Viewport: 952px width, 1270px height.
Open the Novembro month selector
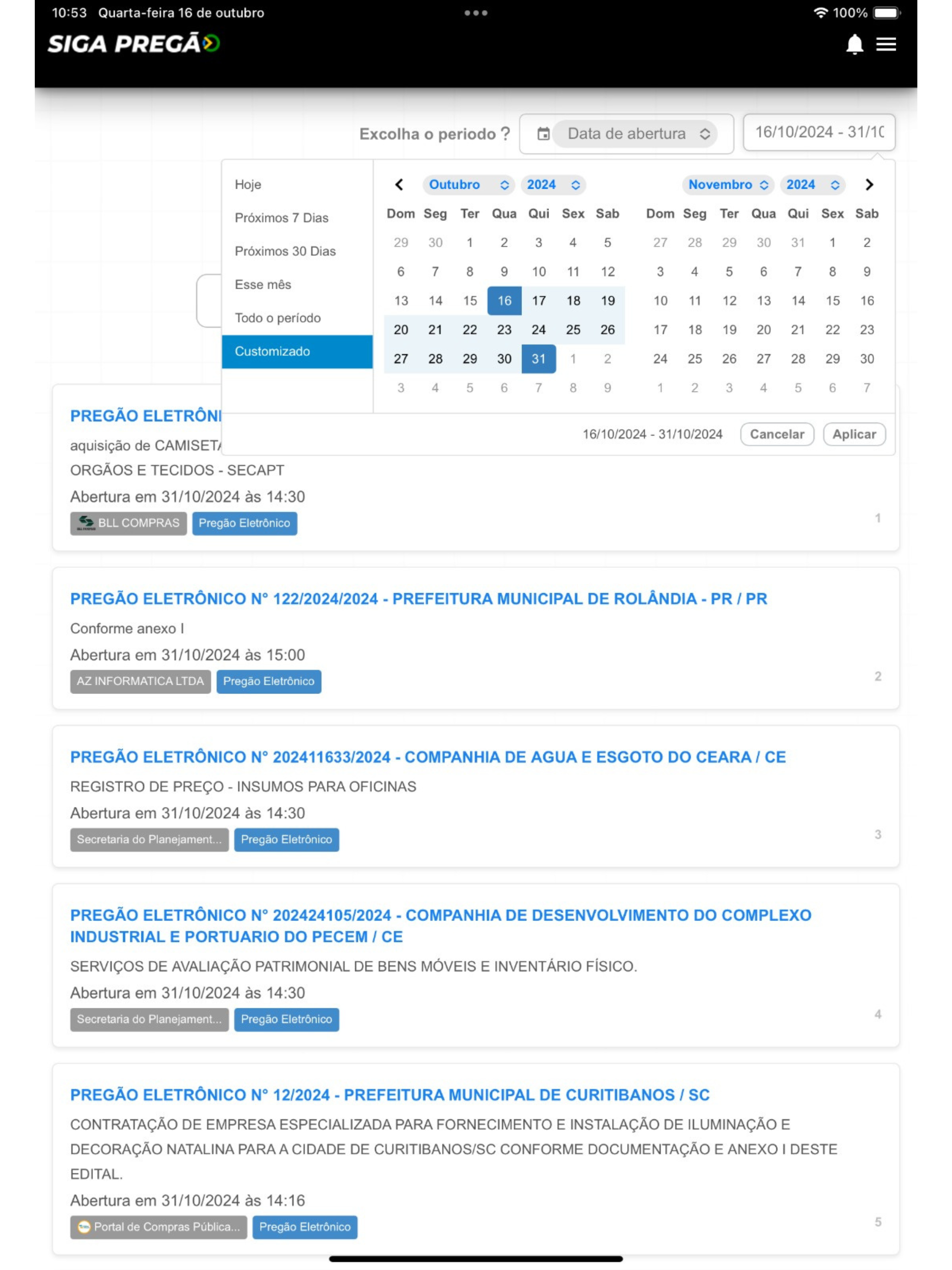(728, 185)
